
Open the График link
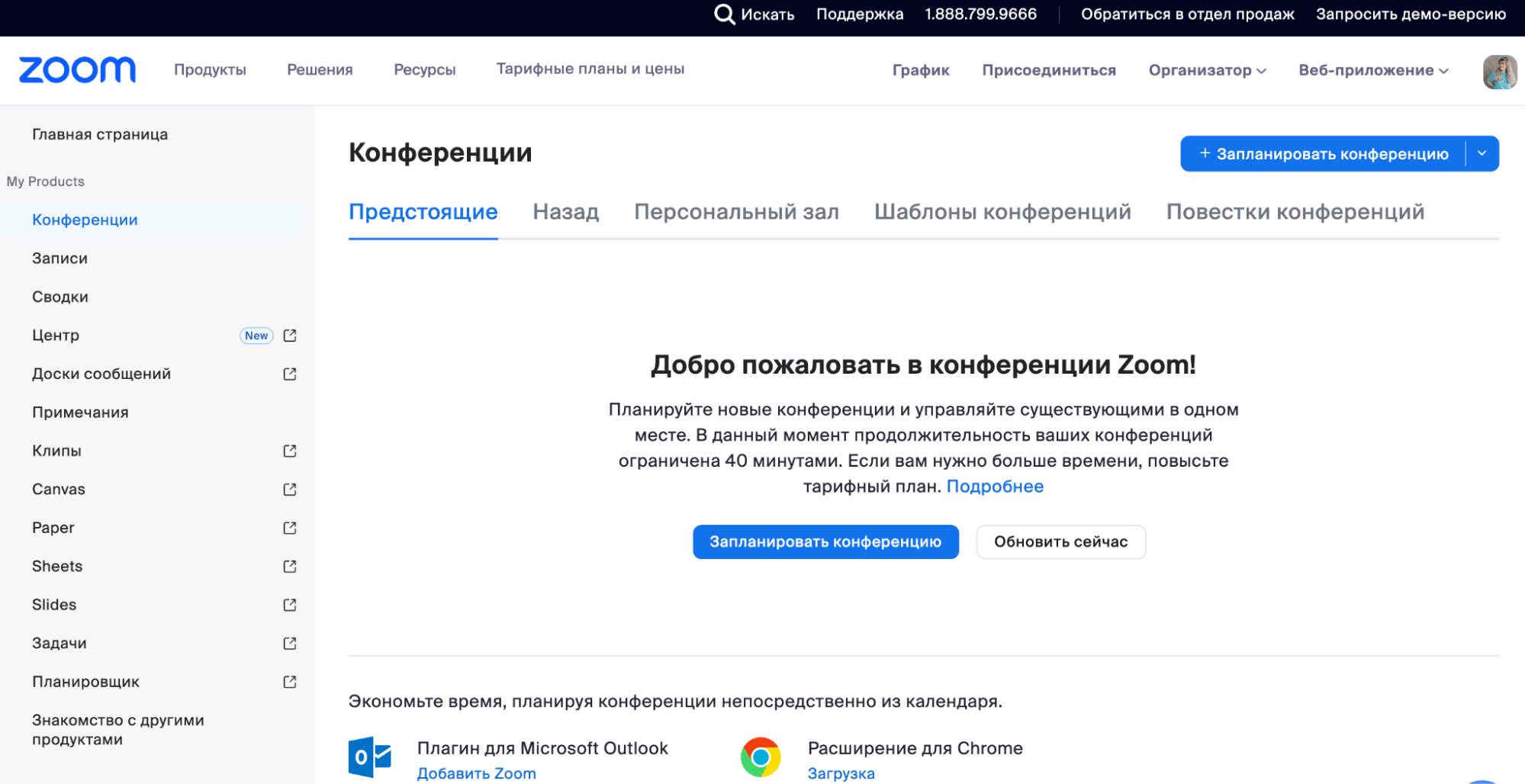(921, 70)
